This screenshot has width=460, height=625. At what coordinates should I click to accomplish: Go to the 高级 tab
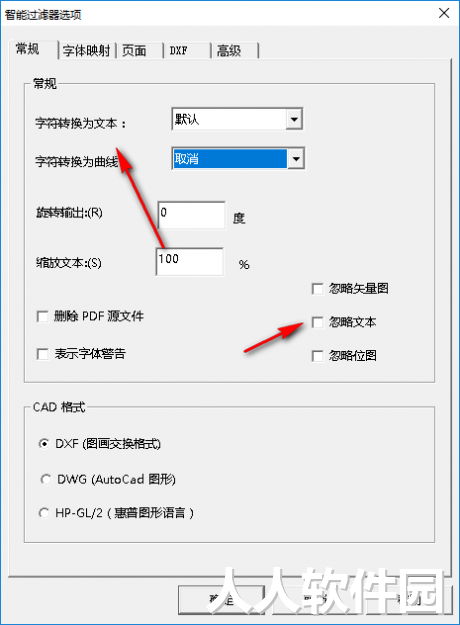coord(234,50)
